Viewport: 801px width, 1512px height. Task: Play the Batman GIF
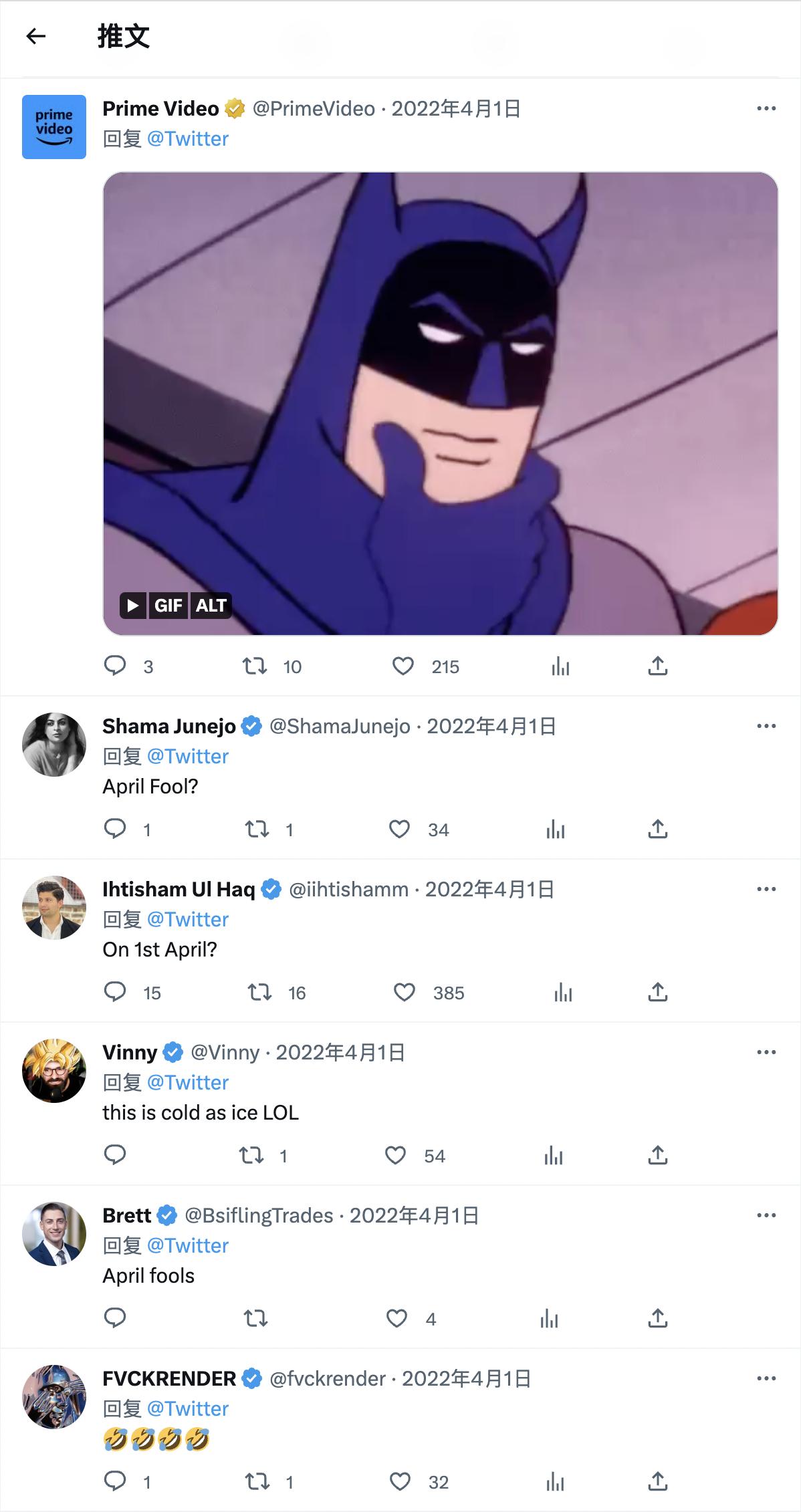tap(133, 606)
